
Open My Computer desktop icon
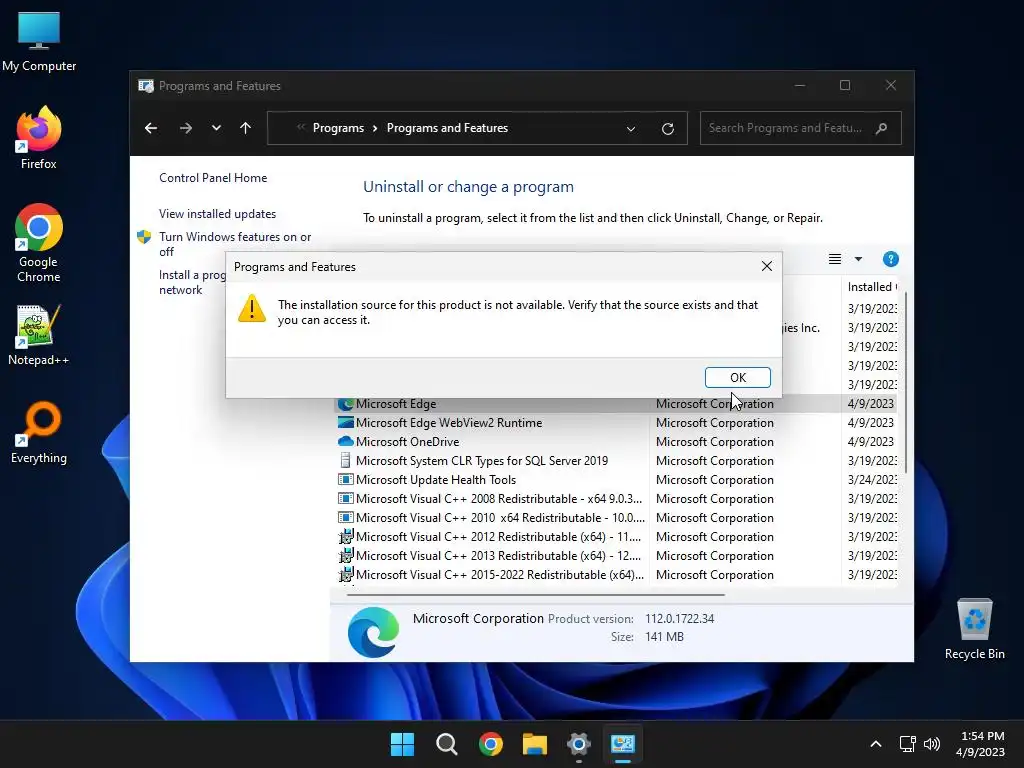coord(39,40)
